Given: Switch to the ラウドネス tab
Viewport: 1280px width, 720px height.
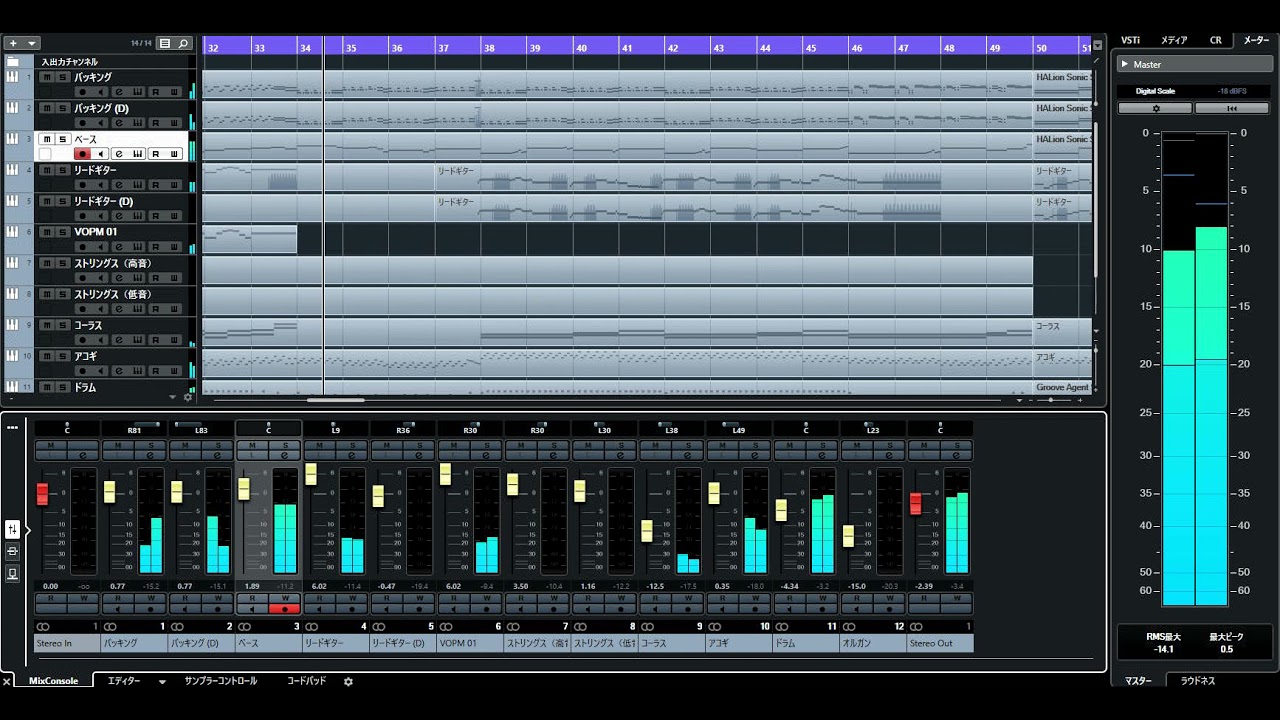Looking at the screenshot, I should click(x=1198, y=680).
